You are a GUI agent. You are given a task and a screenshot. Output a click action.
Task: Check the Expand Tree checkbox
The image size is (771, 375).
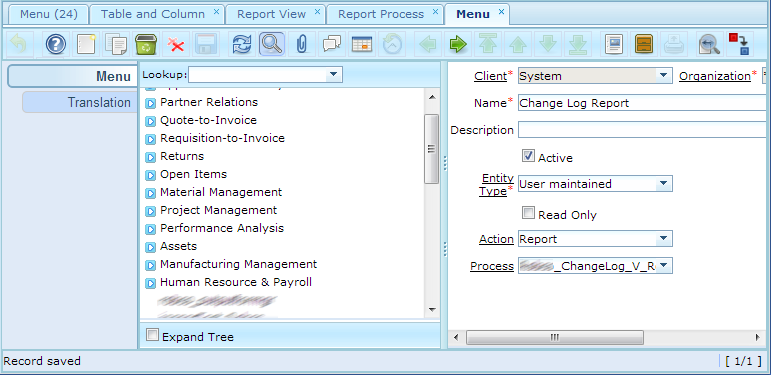(x=153, y=335)
